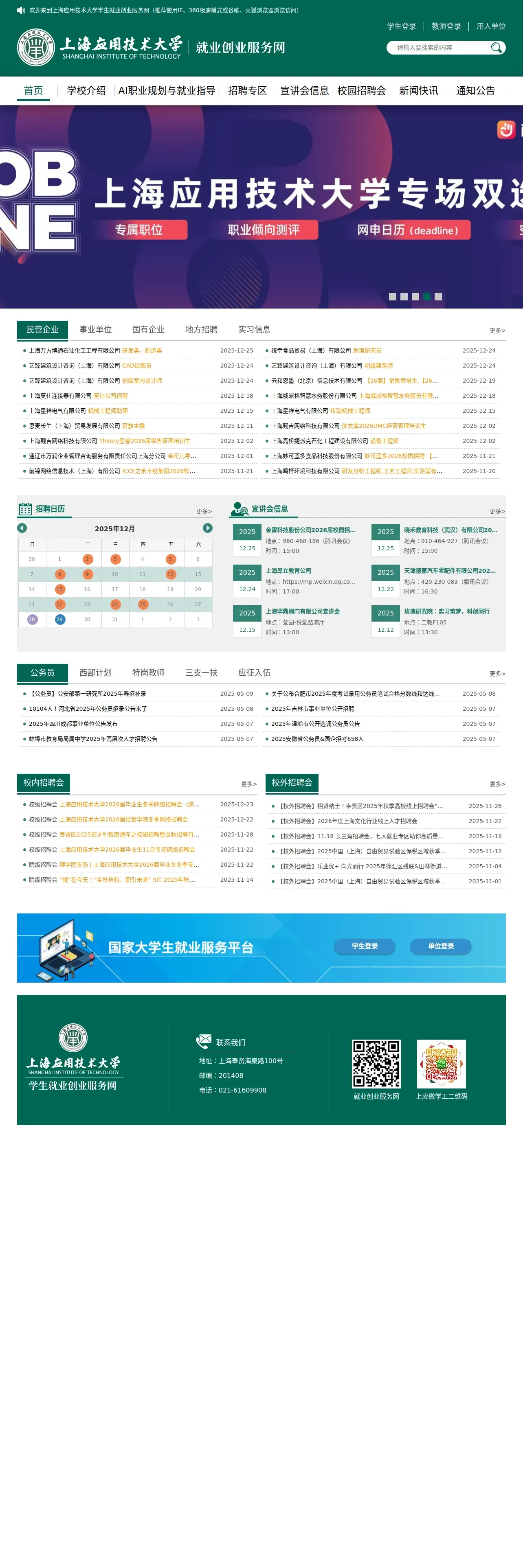
Task: Open 统幸食品贸易 助理研究员 posting
Action: [x=326, y=350]
